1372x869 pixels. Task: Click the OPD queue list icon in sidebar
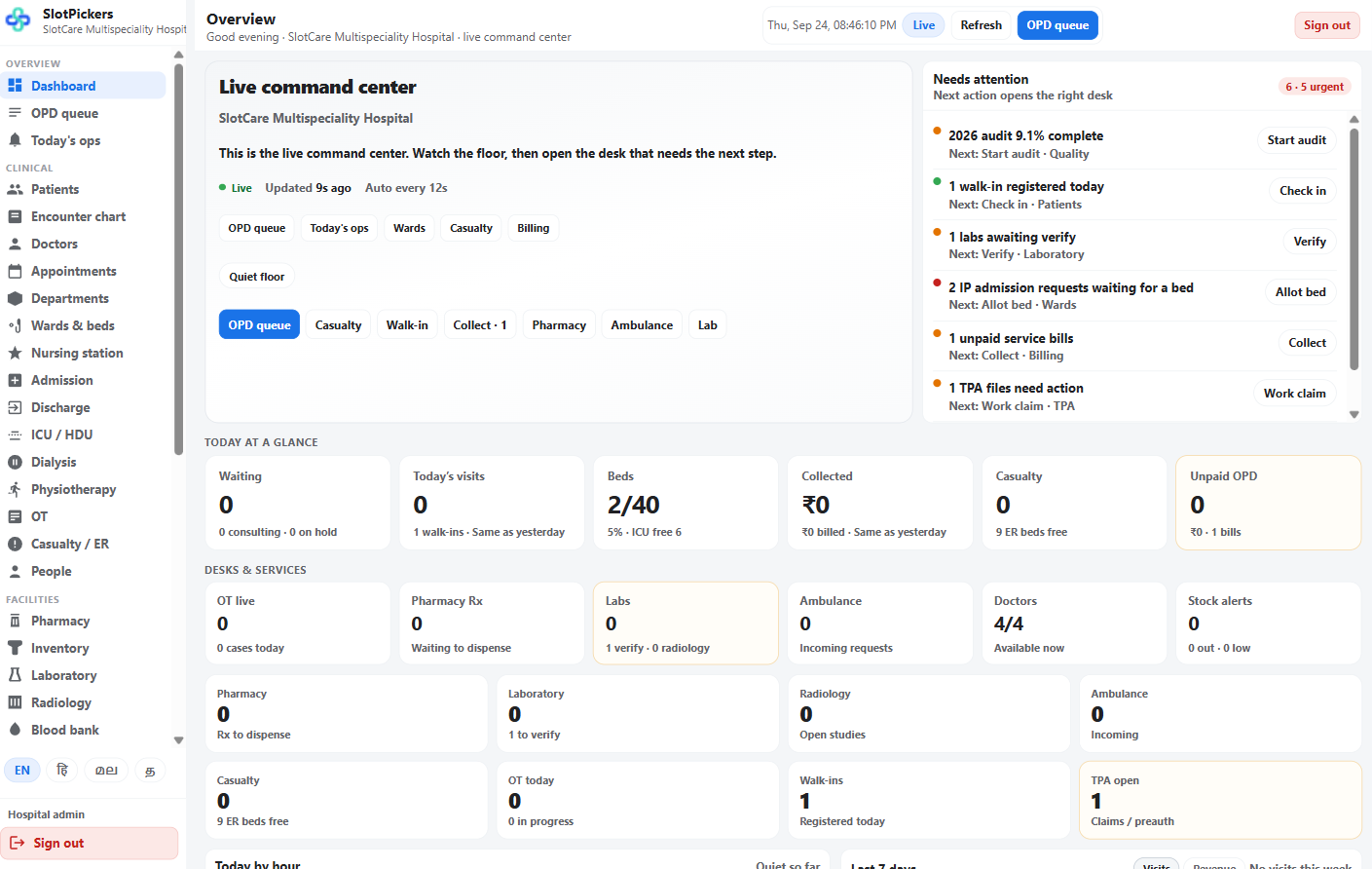(15, 113)
